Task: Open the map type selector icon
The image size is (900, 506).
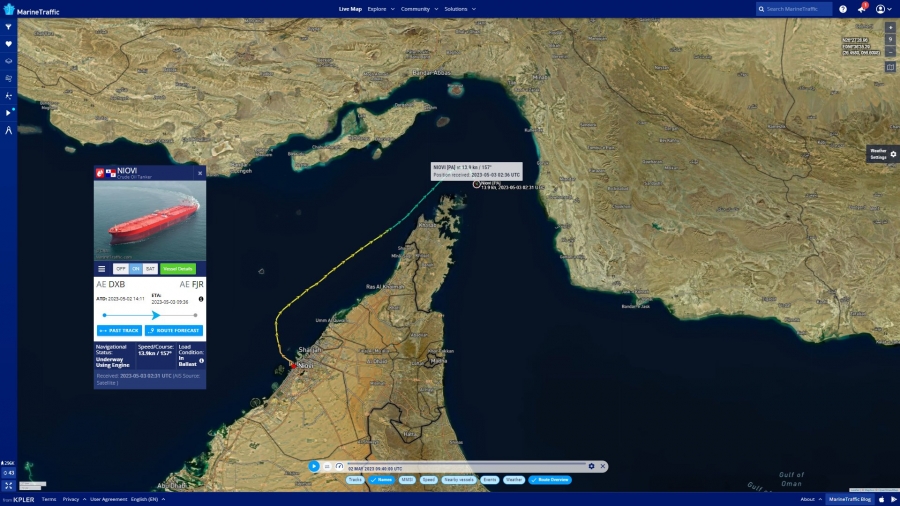Action: 890,67
